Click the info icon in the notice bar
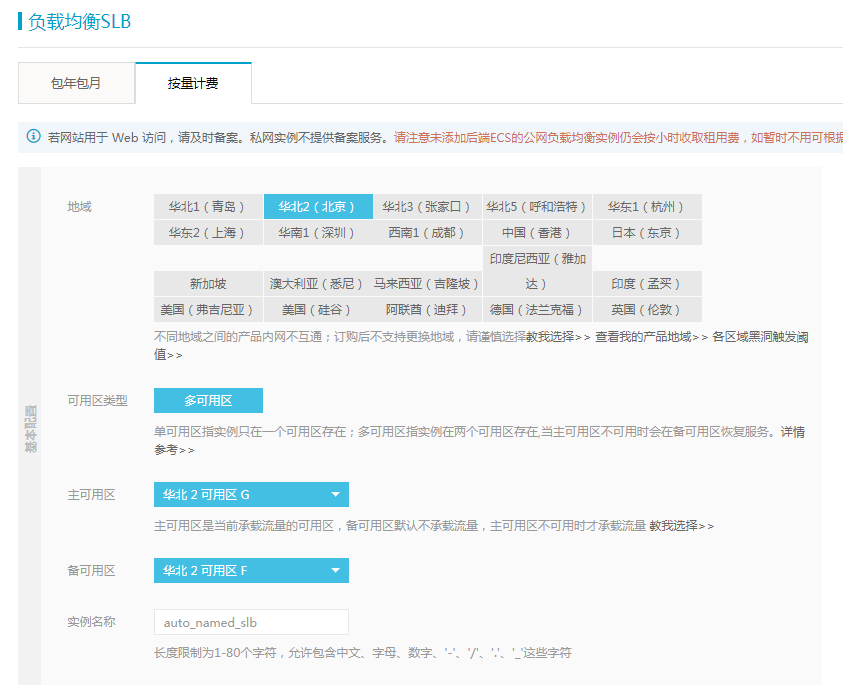 (x=33, y=137)
